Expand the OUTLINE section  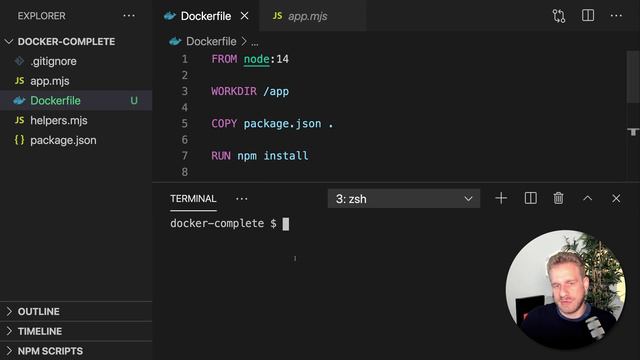click(76, 311)
